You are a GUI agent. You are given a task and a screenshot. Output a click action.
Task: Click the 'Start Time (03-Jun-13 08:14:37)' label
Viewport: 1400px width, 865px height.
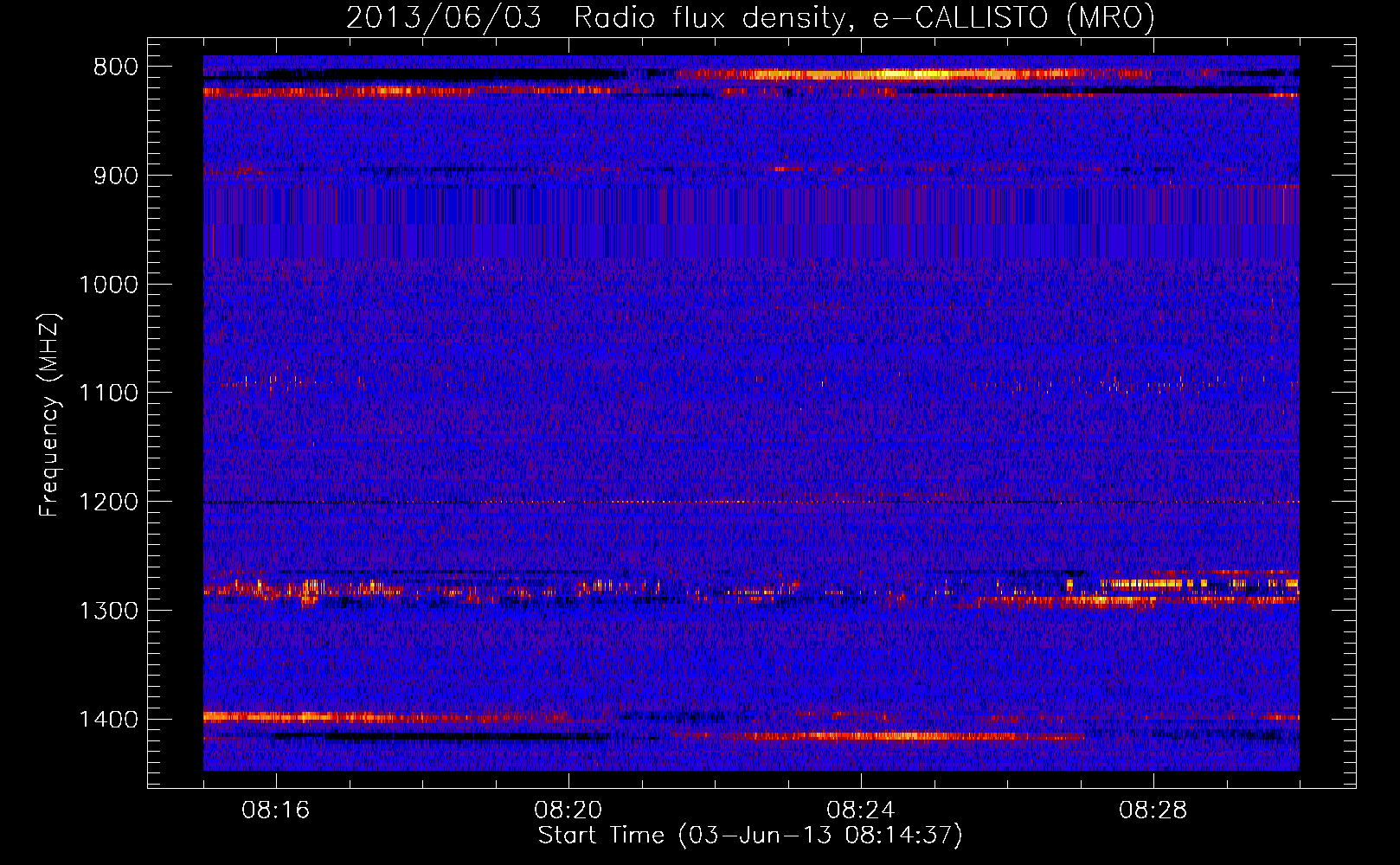[750, 836]
